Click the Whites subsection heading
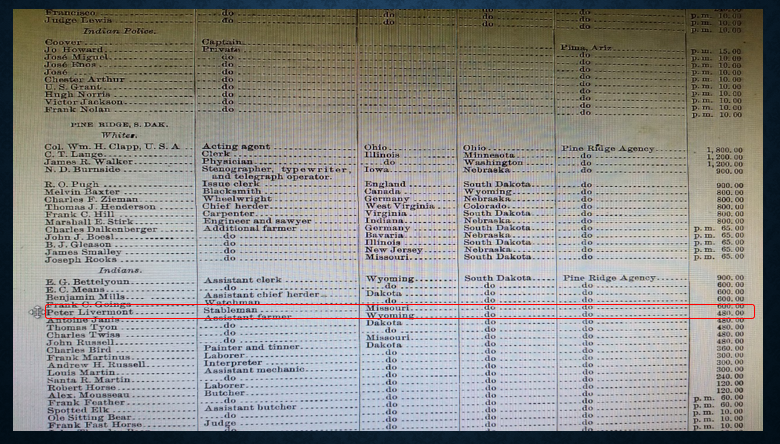780x444 pixels. coord(119,135)
